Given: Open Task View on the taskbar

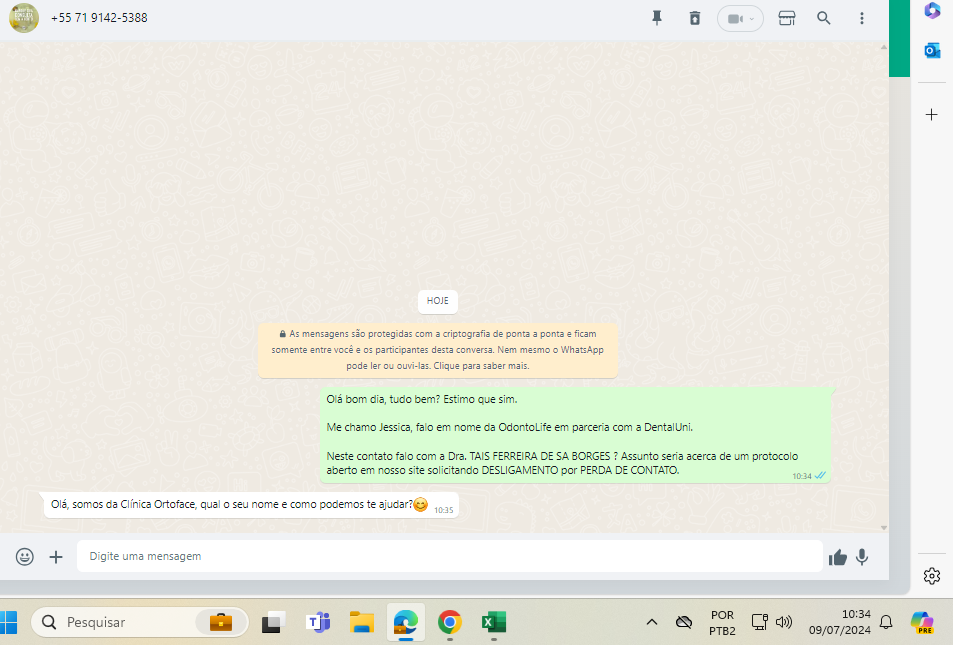Looking at the screenshot, I should [274, 622].
